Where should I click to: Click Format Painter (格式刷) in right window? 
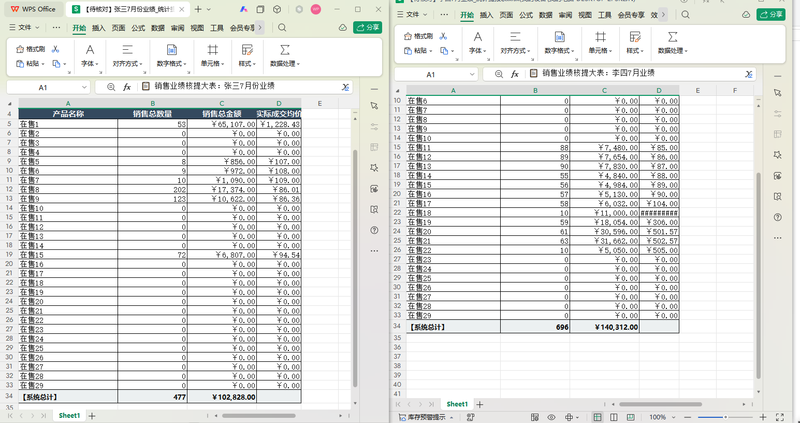[418, 36]
